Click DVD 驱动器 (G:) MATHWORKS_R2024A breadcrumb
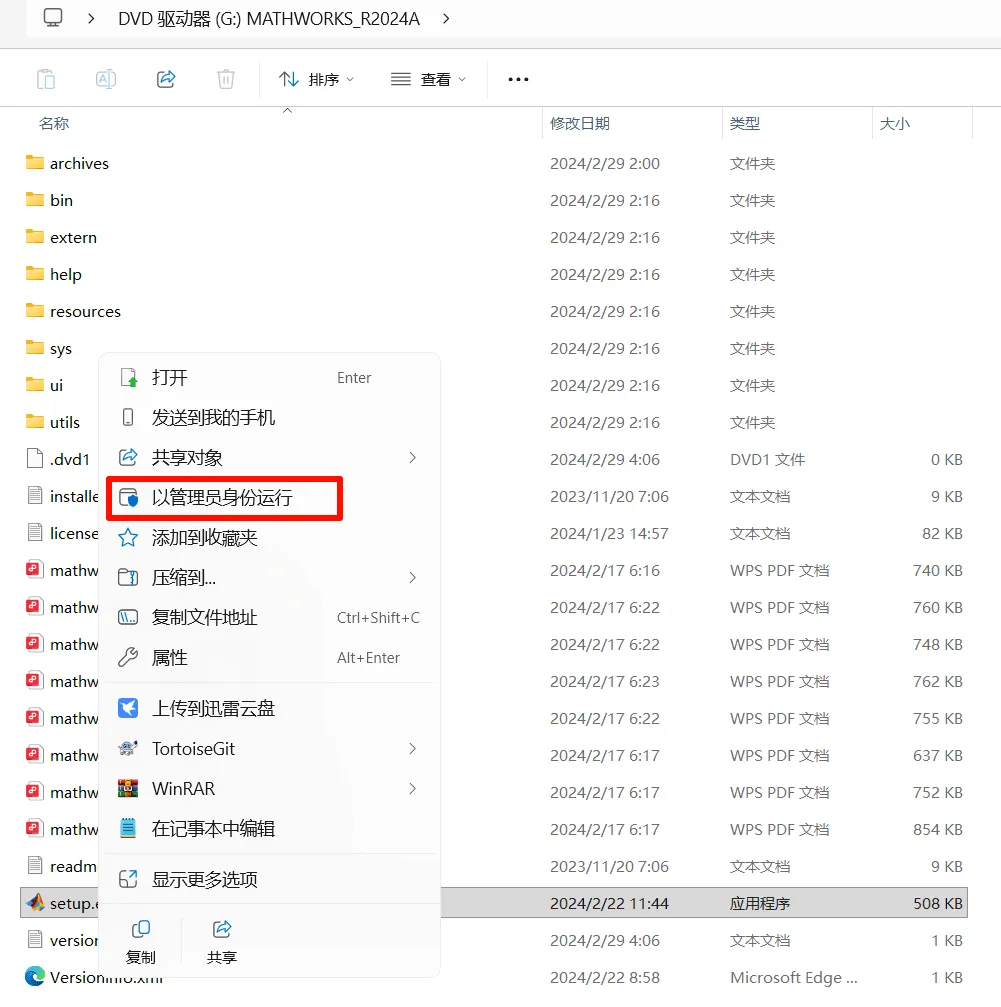This screenshot has height=1007, width=1001. click(x=269, y=19)
